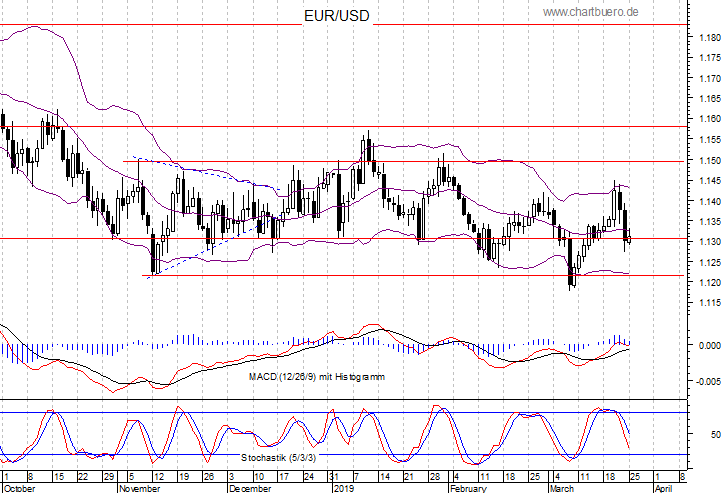The height and width of the screenshot is (493, 723).
Task: Click the 1.115 price axis label
Action: pos(710,303)
